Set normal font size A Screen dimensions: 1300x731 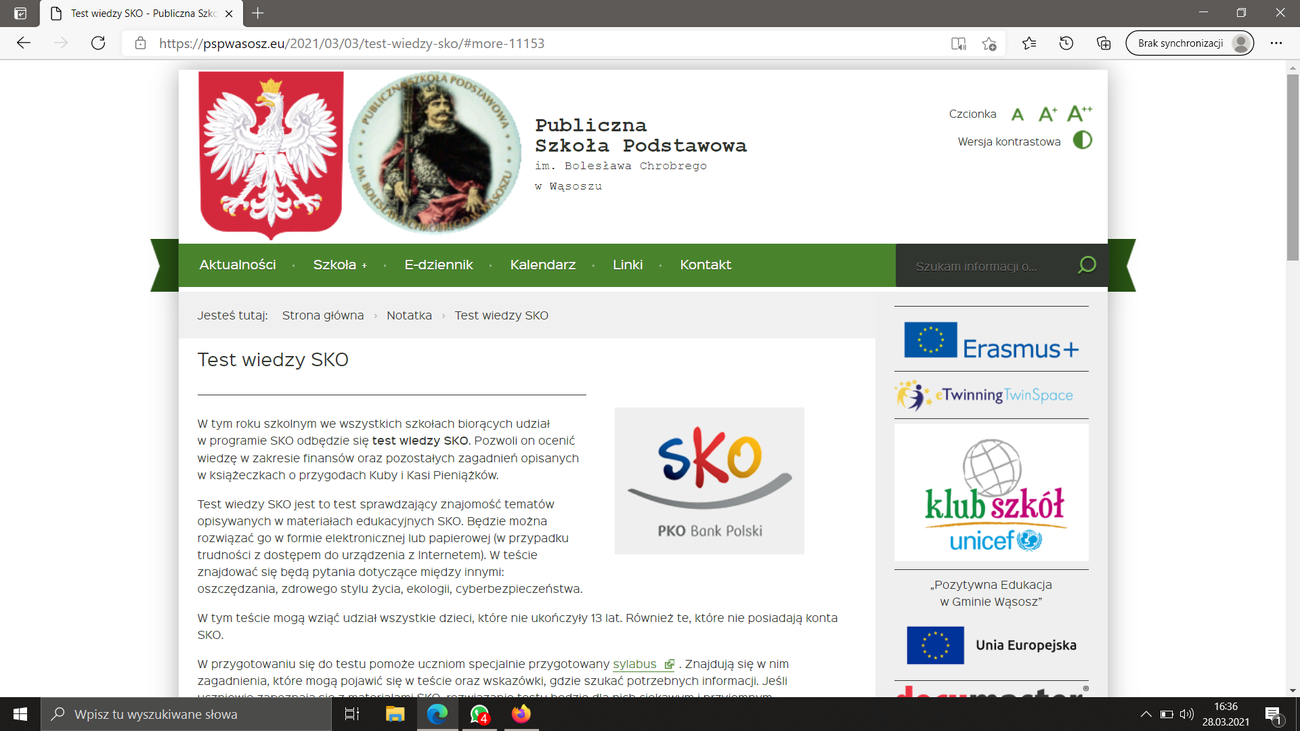click(x=1017, y=115)
